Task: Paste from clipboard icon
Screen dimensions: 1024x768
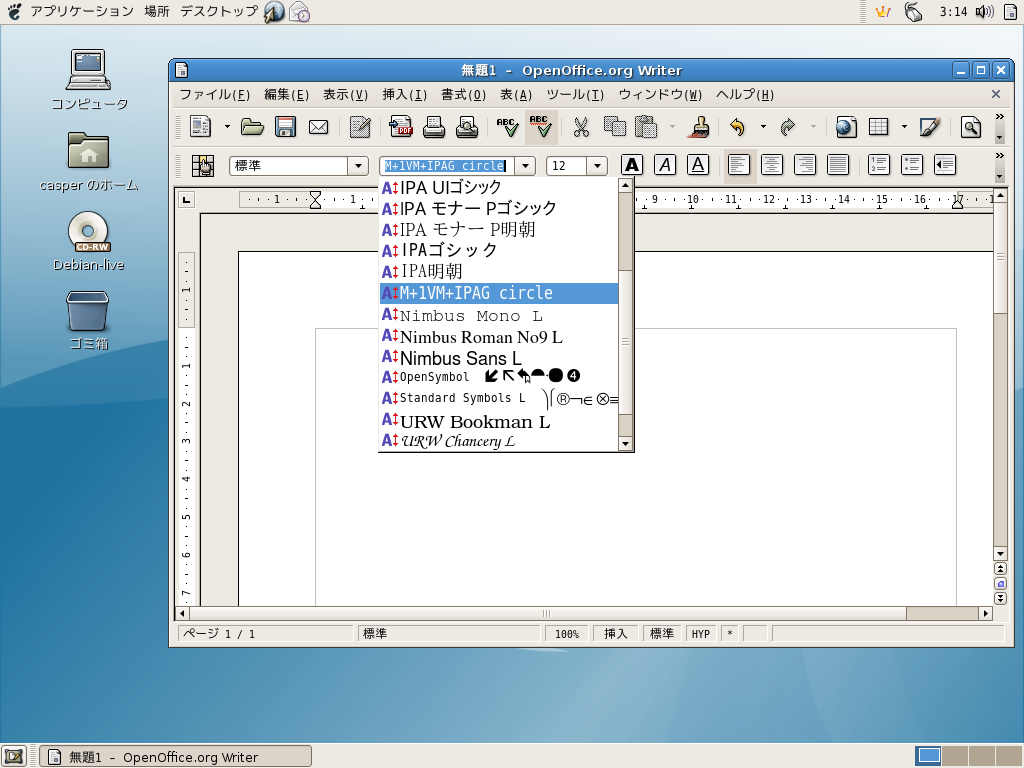Action: tap(647, 127)
